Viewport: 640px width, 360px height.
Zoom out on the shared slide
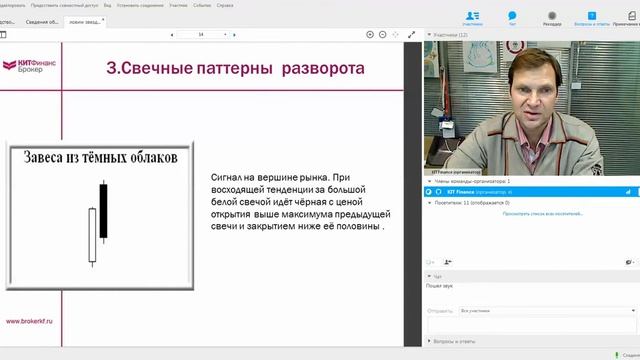[382, 35]
